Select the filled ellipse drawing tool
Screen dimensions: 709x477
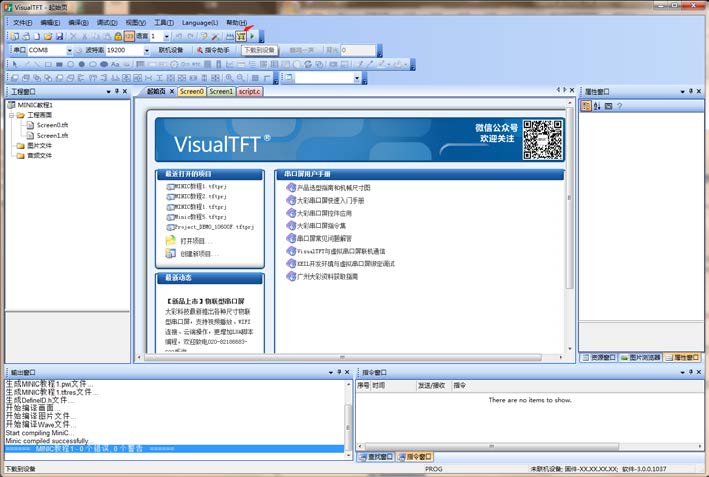click(x=104, y=64)
